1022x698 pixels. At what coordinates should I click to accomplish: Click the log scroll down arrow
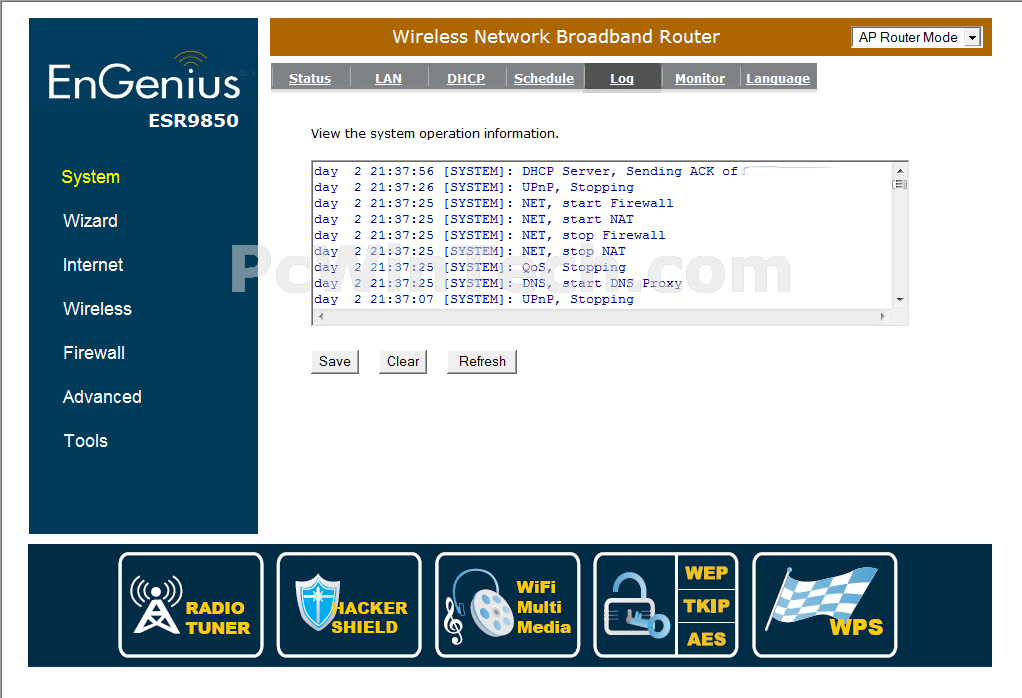tap(900, 300)
